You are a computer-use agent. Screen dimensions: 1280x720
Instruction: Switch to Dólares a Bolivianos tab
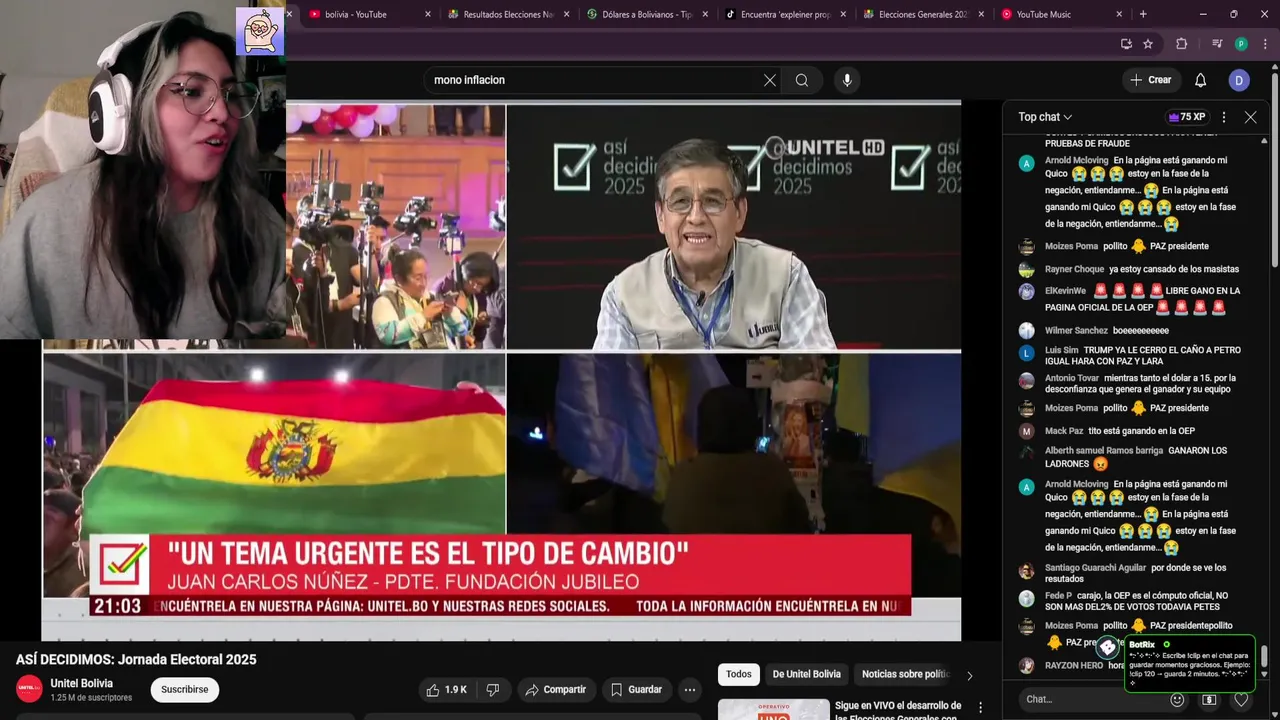[645, 14]
